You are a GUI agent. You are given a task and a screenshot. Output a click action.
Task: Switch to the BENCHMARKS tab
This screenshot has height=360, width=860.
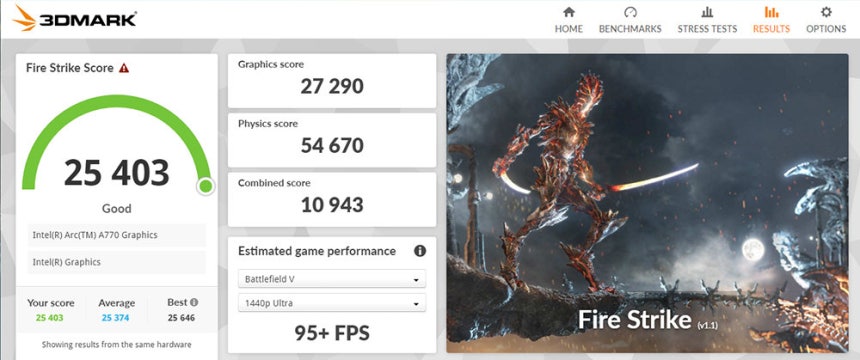click(x=630, y=29)
